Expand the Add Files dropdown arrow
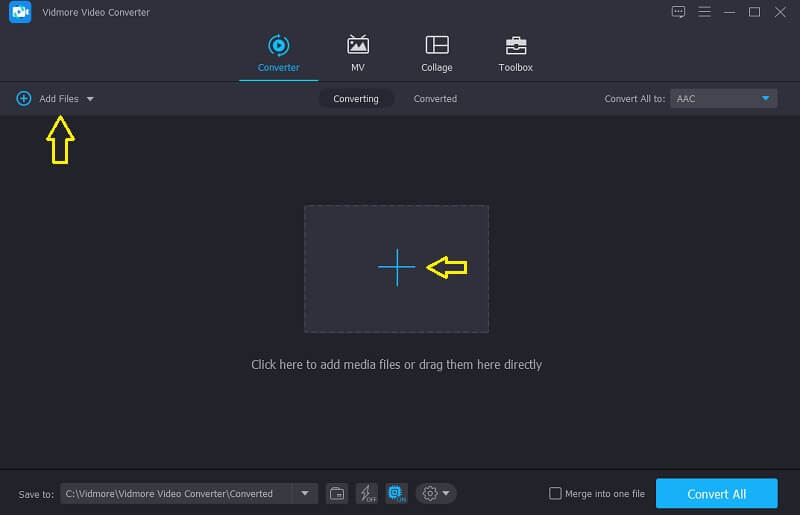 point(90,99)
